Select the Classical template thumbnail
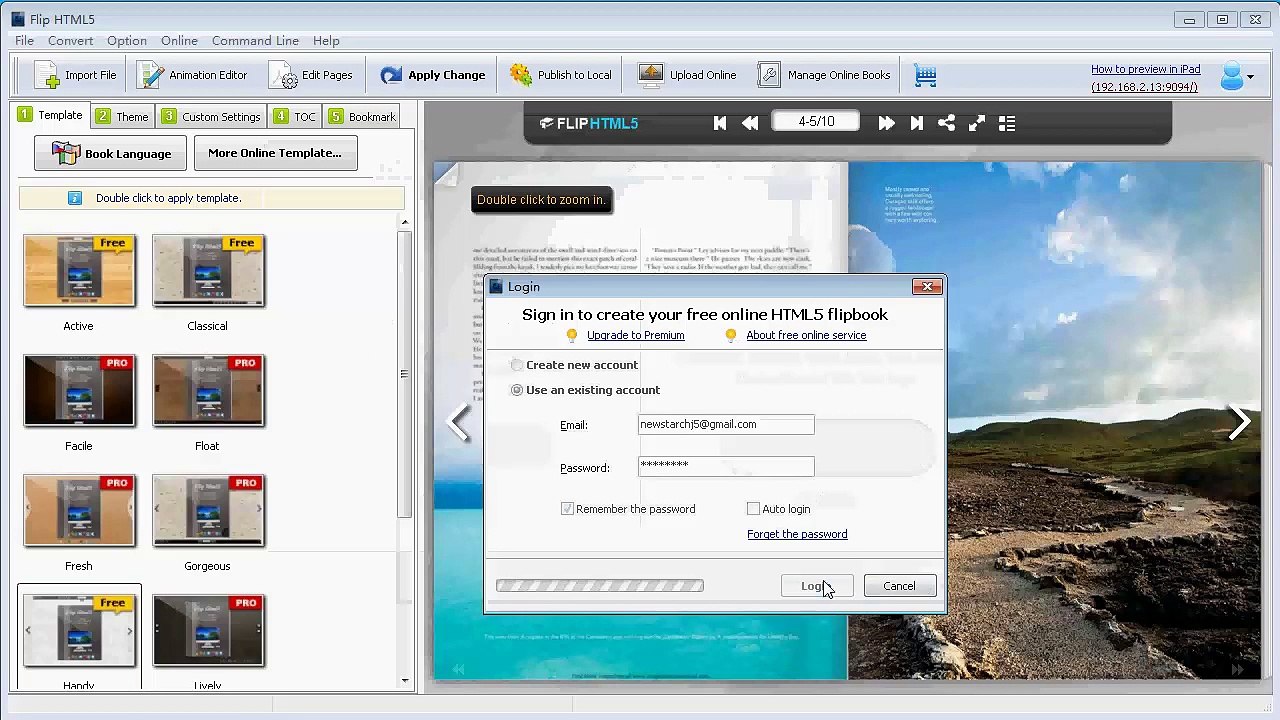1280x720 pixels. (x=208, y=270)
